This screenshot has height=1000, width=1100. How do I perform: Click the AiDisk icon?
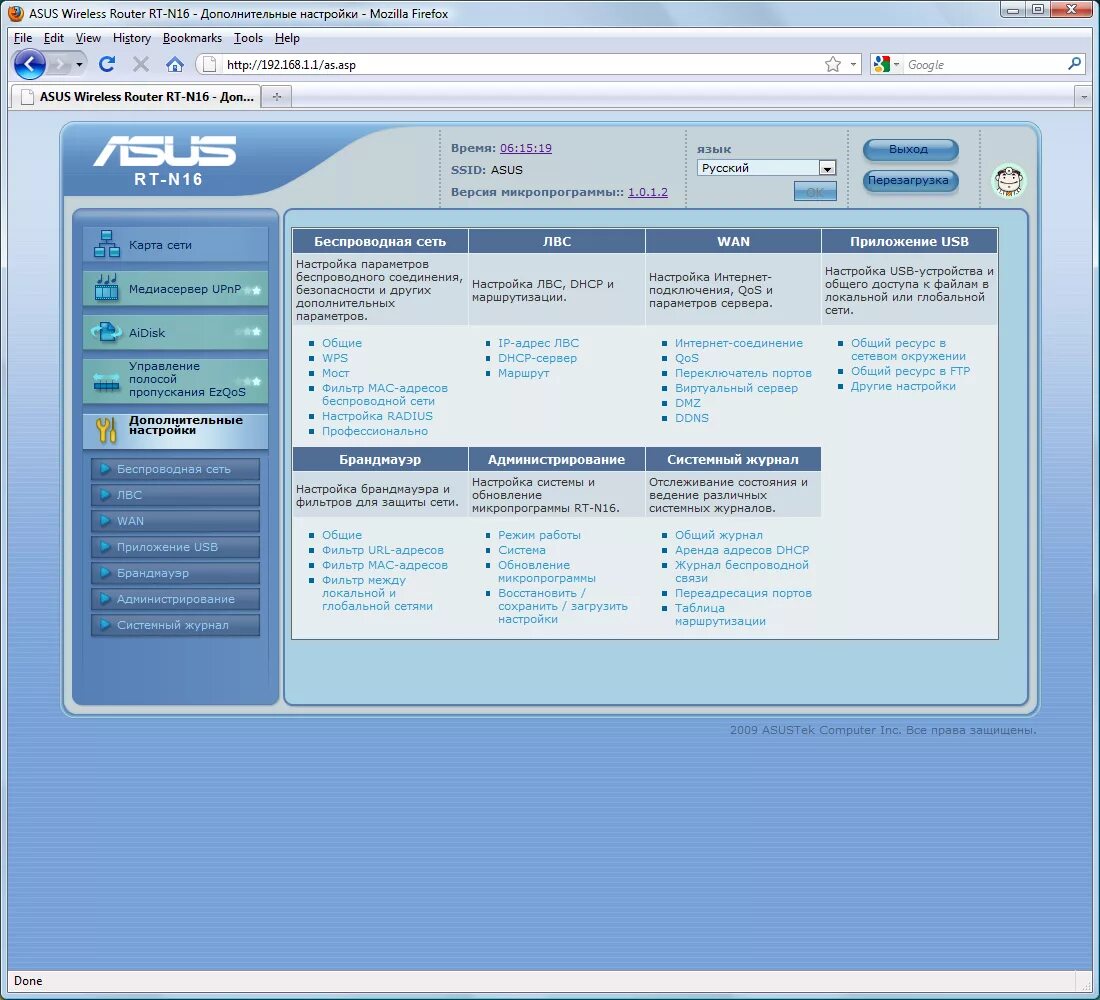tap(107, 332)
